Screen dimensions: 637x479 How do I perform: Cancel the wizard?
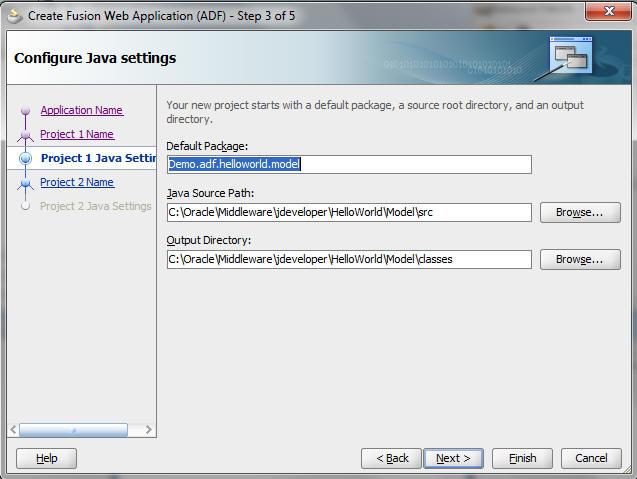tap(591, 458)
